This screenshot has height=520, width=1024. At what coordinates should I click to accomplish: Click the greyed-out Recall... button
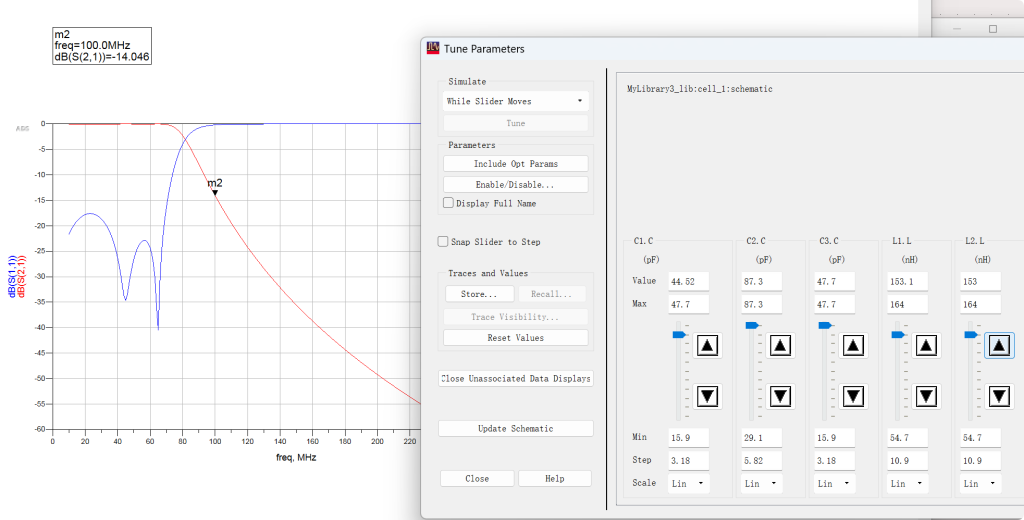click(552, 294)
